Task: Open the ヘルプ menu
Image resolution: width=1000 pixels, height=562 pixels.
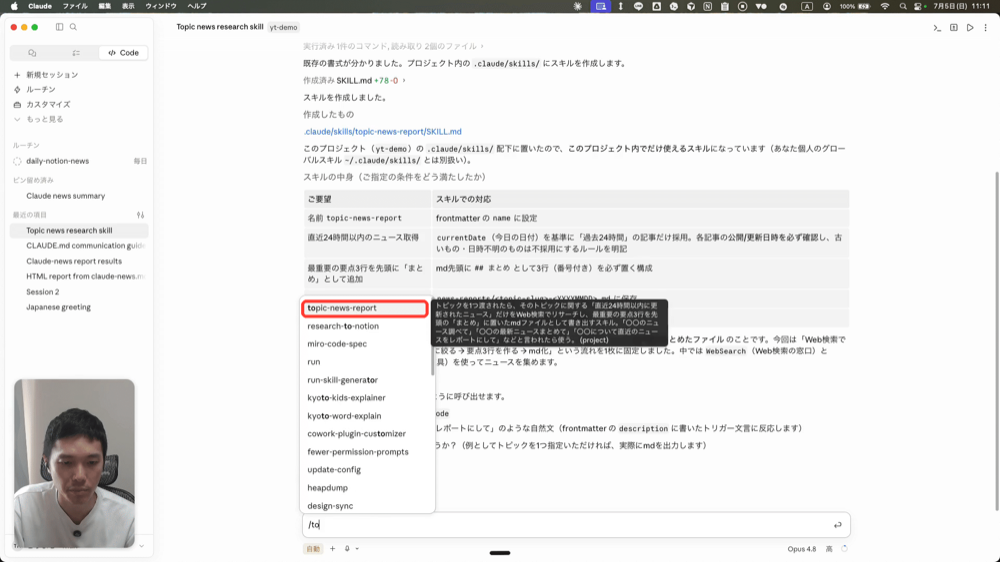Action: tap(196, 6)
